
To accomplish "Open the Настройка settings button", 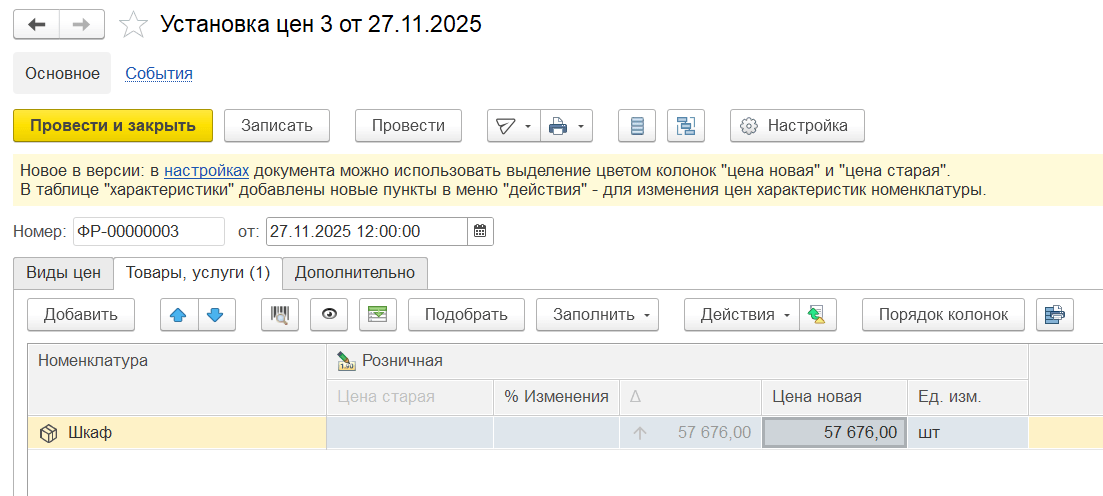I will pos(796,126).
